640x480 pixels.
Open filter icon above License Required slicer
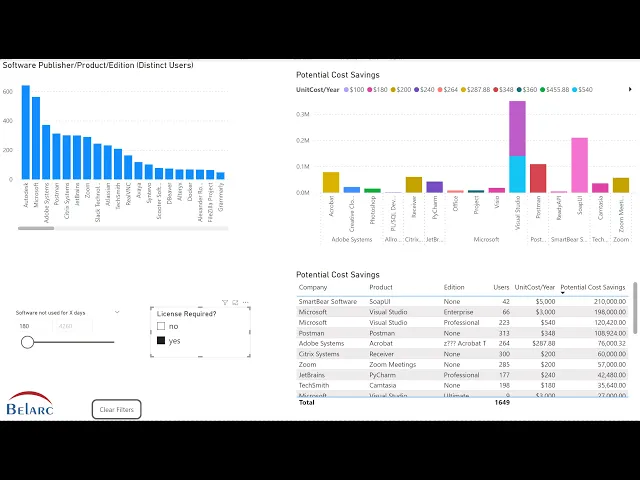(x=224, y=302)
